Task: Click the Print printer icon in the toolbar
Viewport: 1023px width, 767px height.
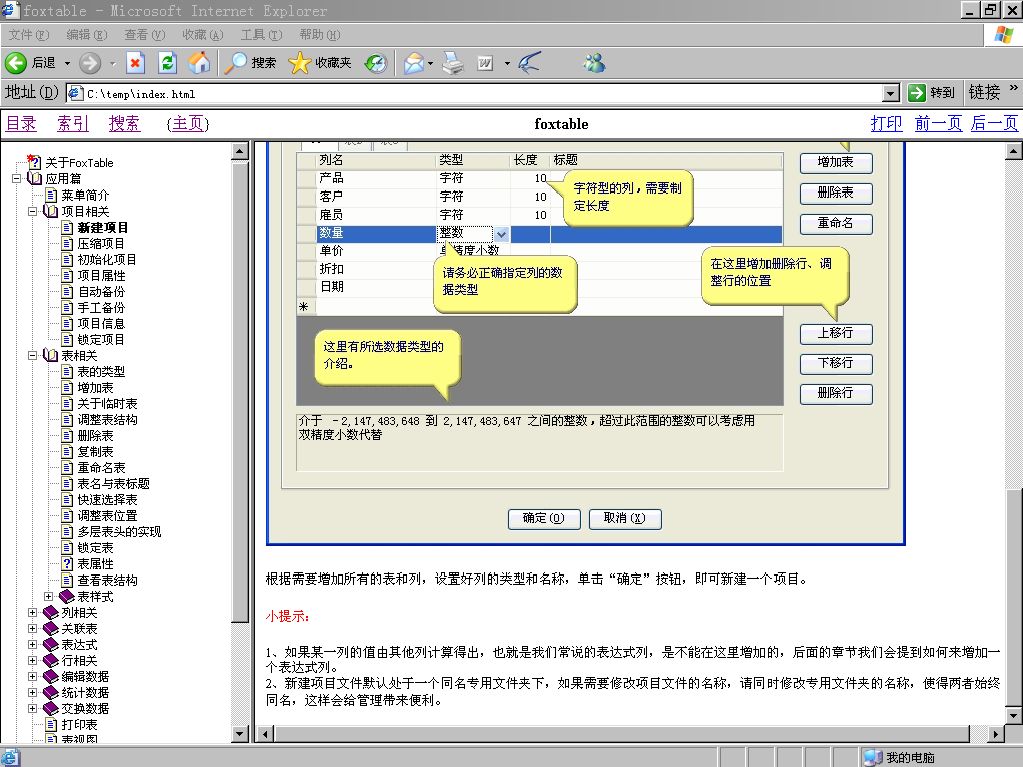Action: [x=453, y=63]
